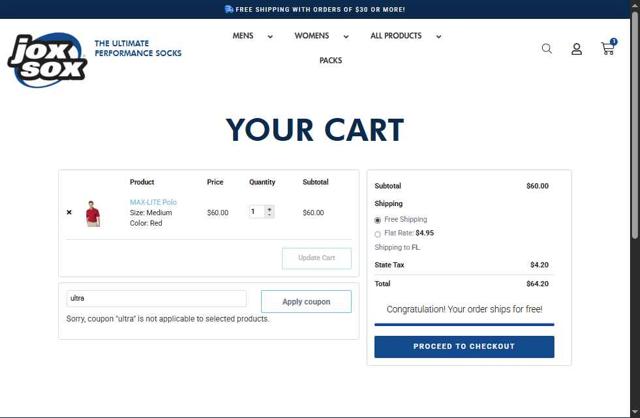Screen dimensions: 640x418
Task: Remove MAX-LITE Polo with the X icon
Action: [x=69, y=212]
